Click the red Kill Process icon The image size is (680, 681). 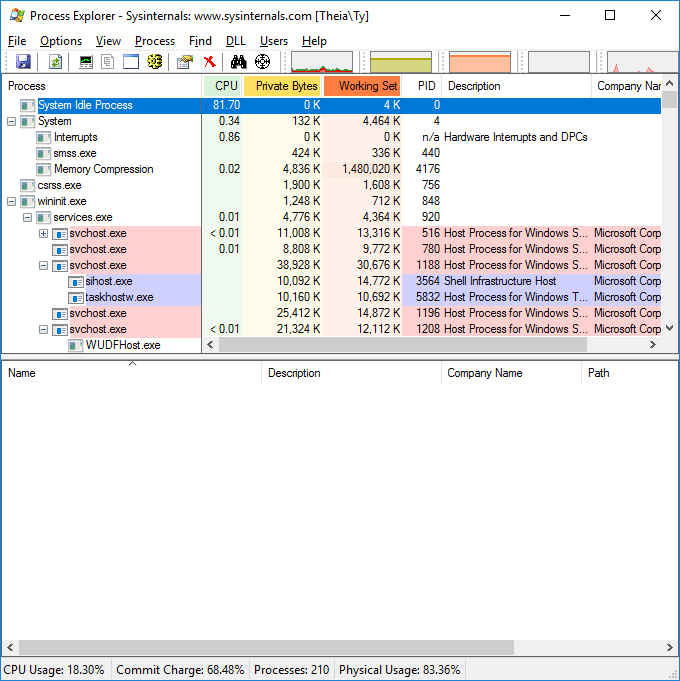210,62
